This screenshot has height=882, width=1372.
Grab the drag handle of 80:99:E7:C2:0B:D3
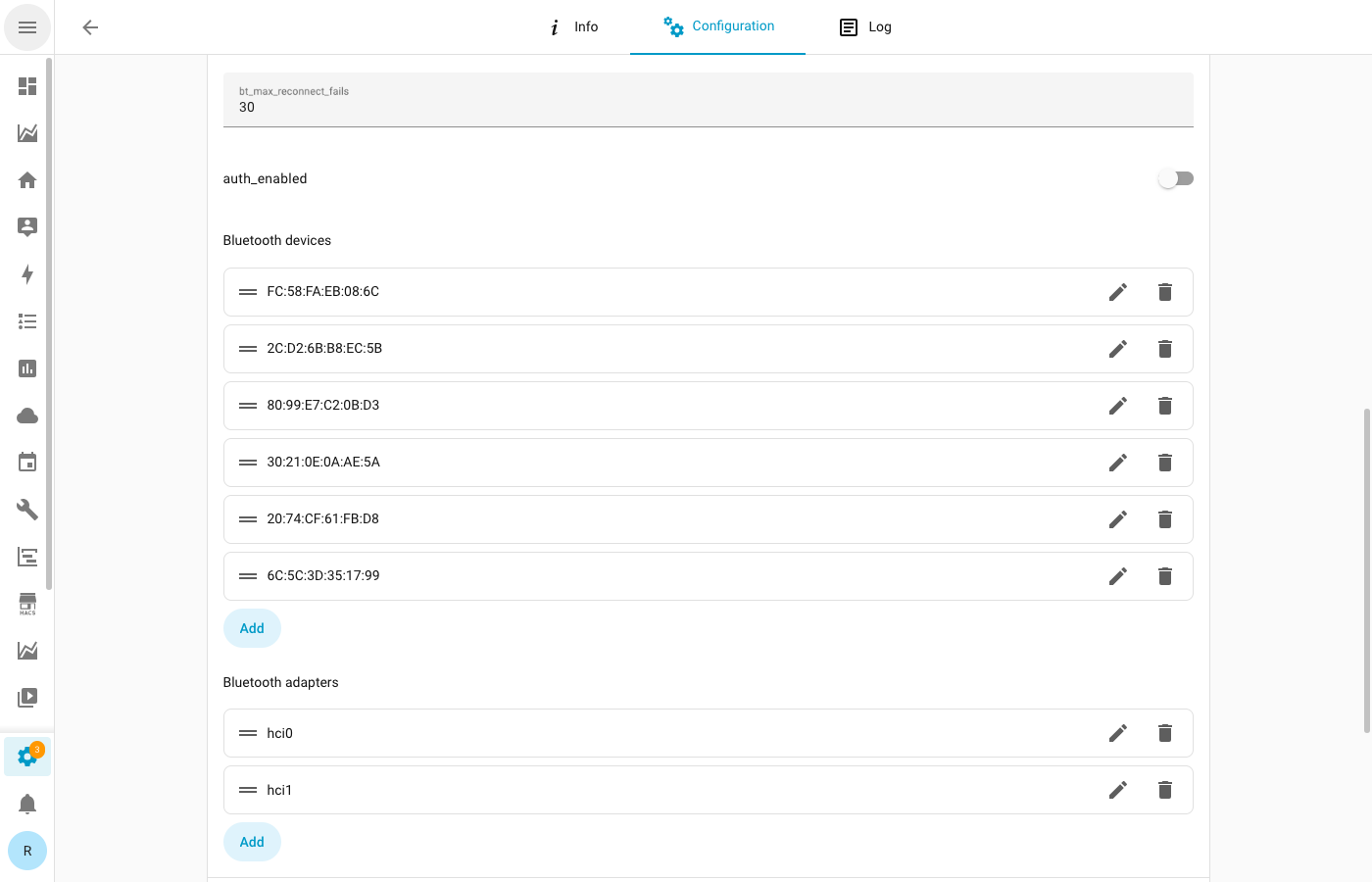pos(248,406)
